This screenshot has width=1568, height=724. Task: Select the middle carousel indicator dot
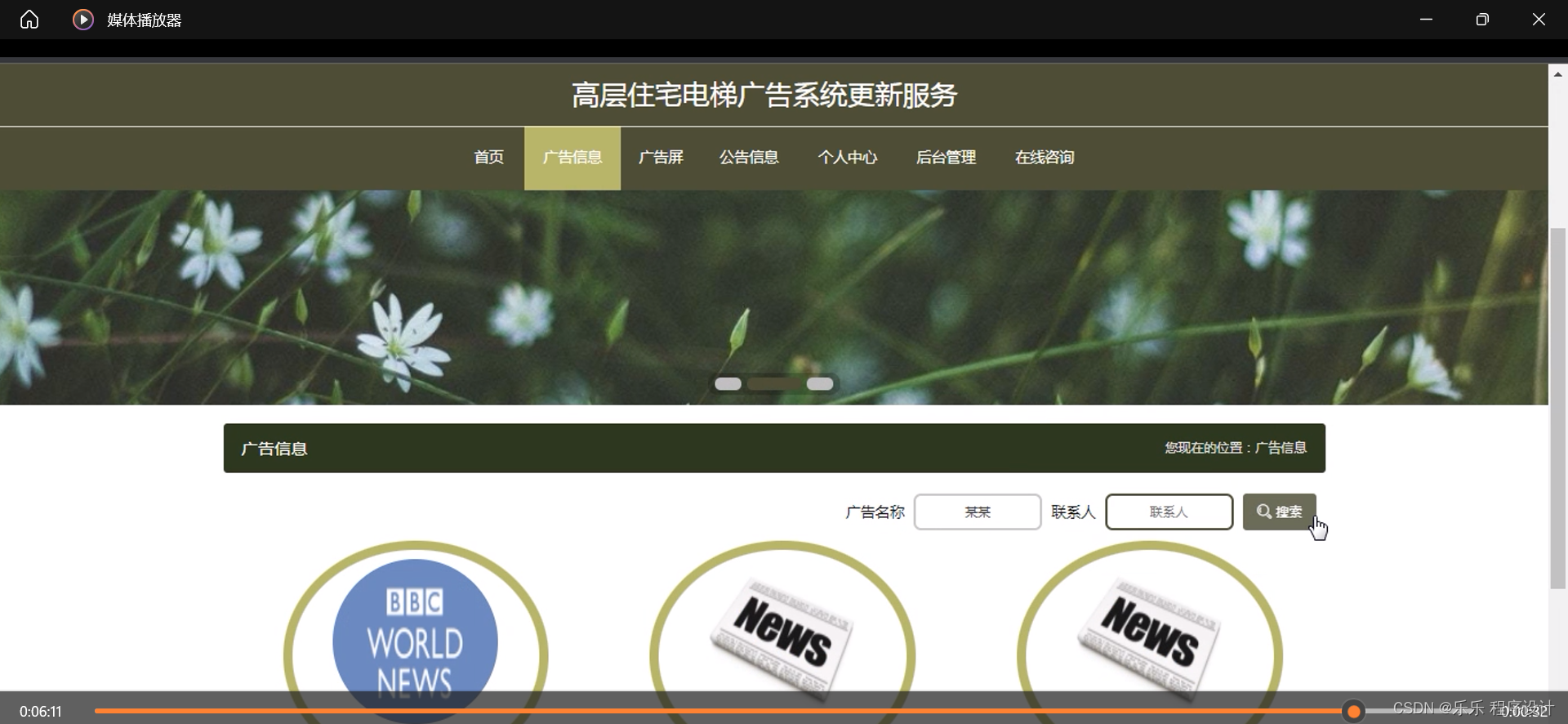(x=774, y=384)
